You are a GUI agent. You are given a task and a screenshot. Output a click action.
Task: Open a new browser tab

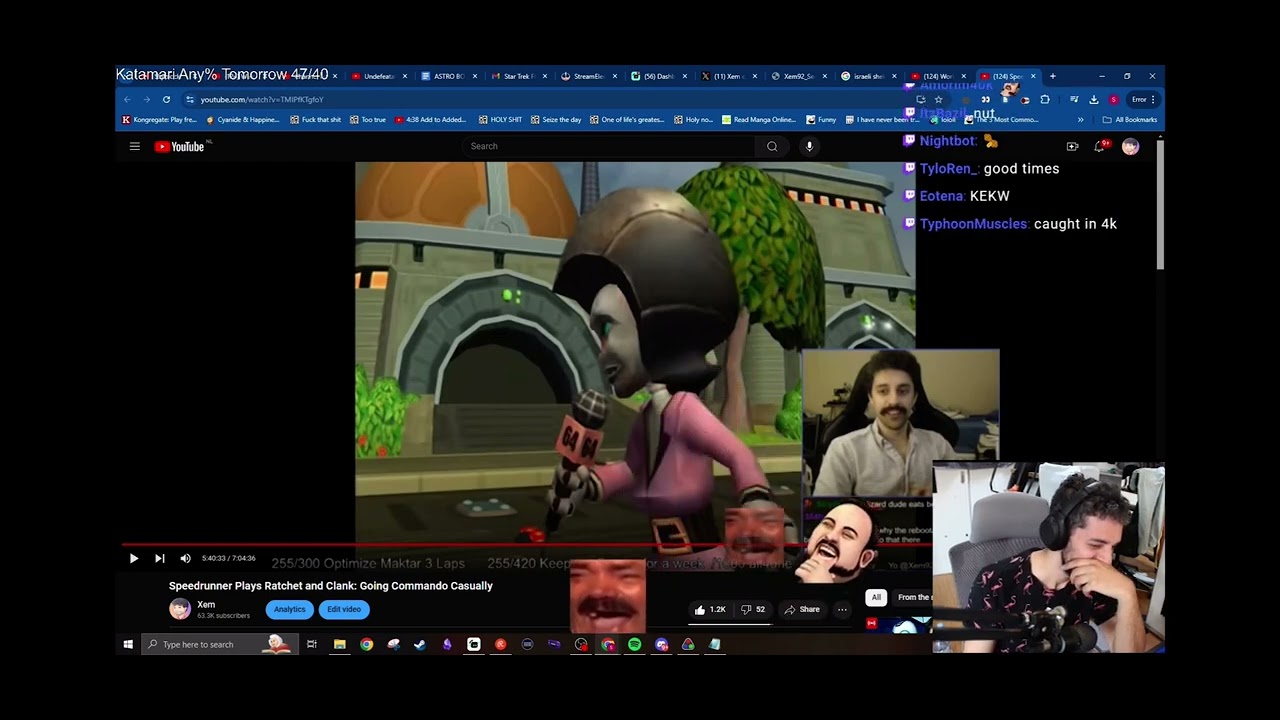[x=1052, y=76]
